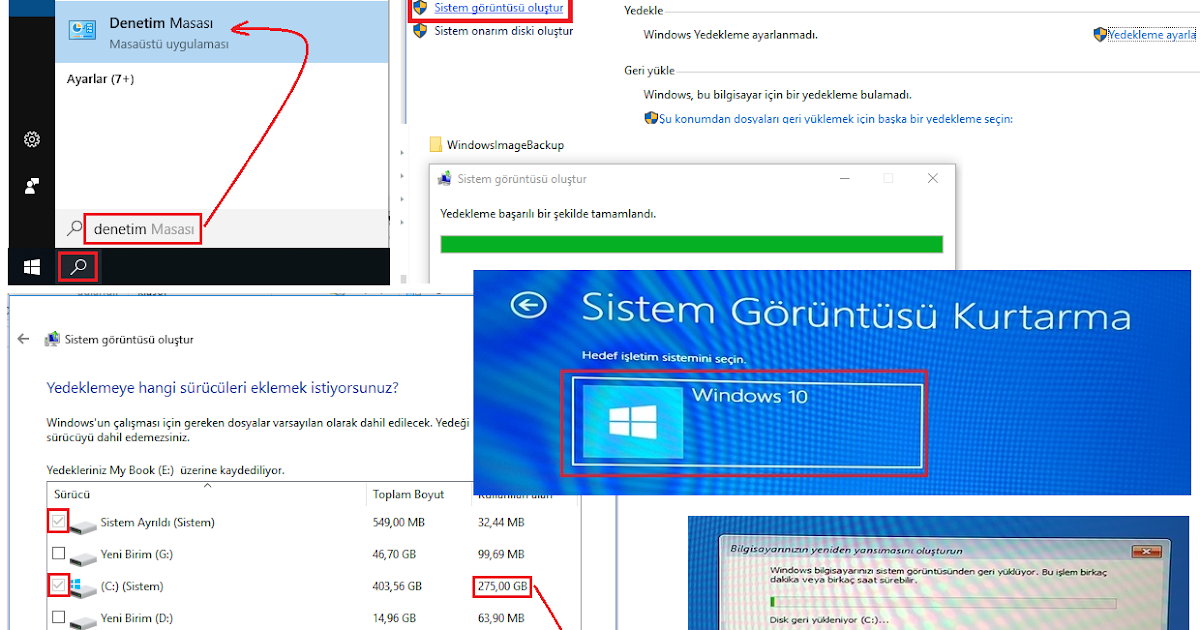Viewport: 1200px width, 630px height.
Task: Click the 549,00 MB total size cell
Action: [x=398, y=523]
